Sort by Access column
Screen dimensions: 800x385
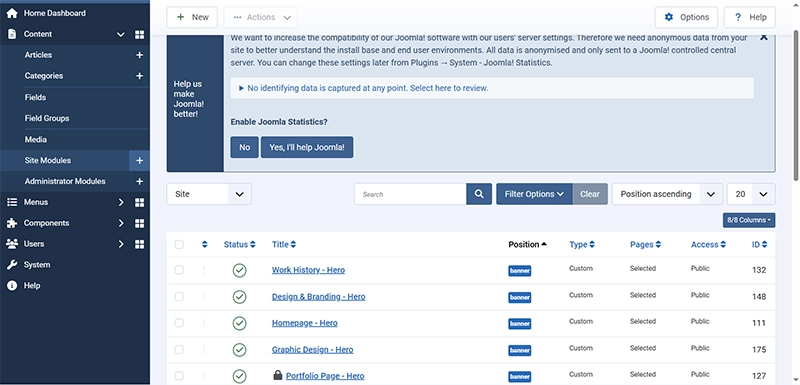pos(709,245)
